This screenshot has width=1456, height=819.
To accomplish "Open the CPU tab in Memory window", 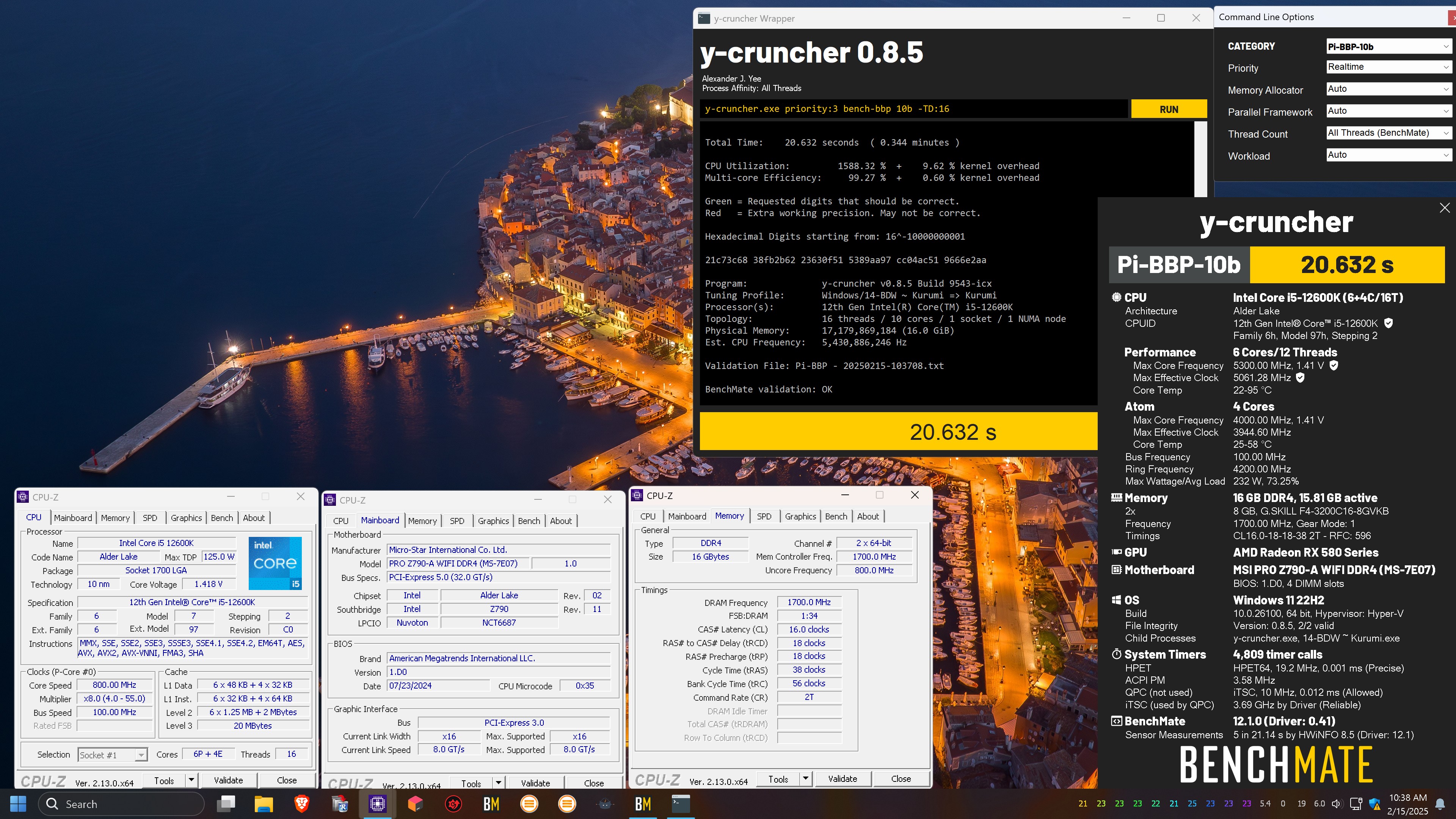I will 648,516.
